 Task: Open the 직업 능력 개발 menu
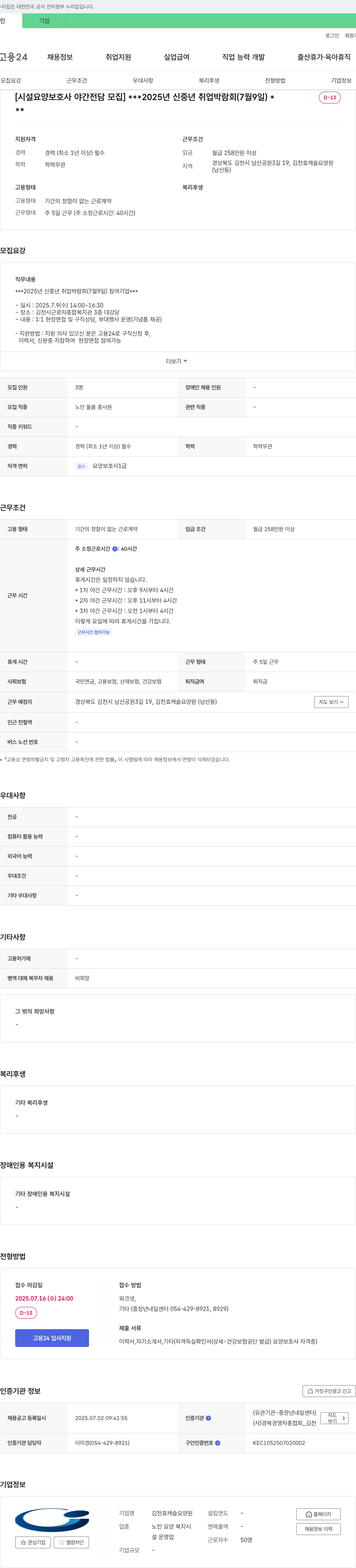tap(243, 57)
